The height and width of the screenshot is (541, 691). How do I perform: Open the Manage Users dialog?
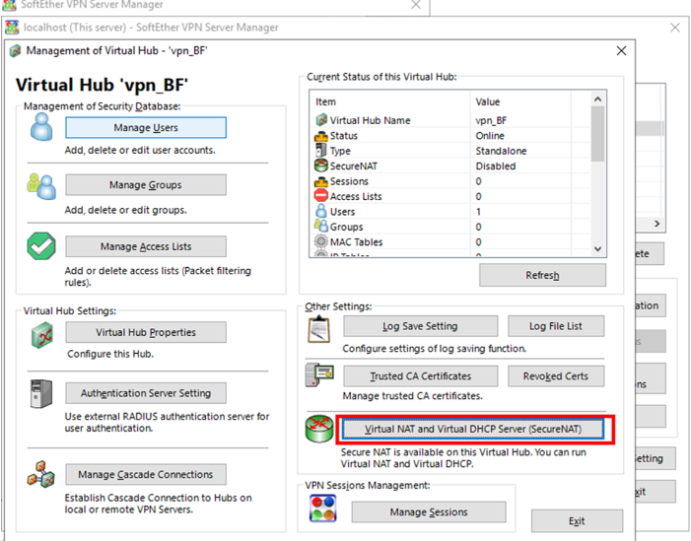tap(145, 128)
